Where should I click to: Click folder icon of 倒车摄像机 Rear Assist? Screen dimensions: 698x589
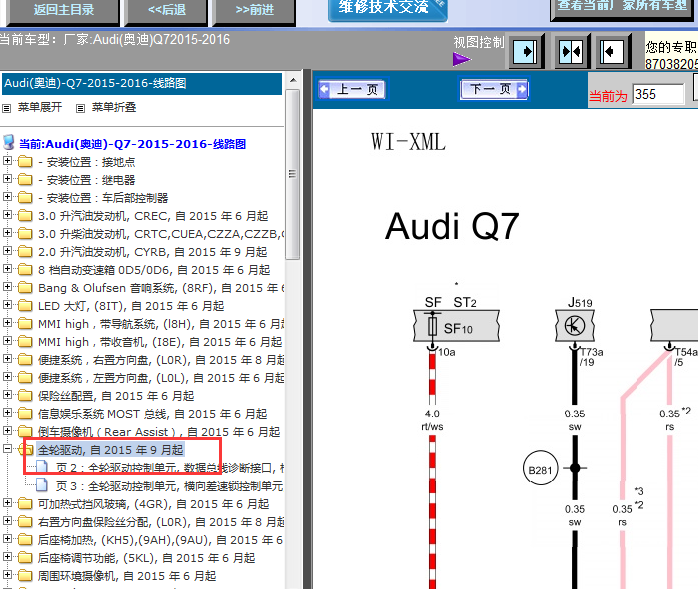(25, 431)
